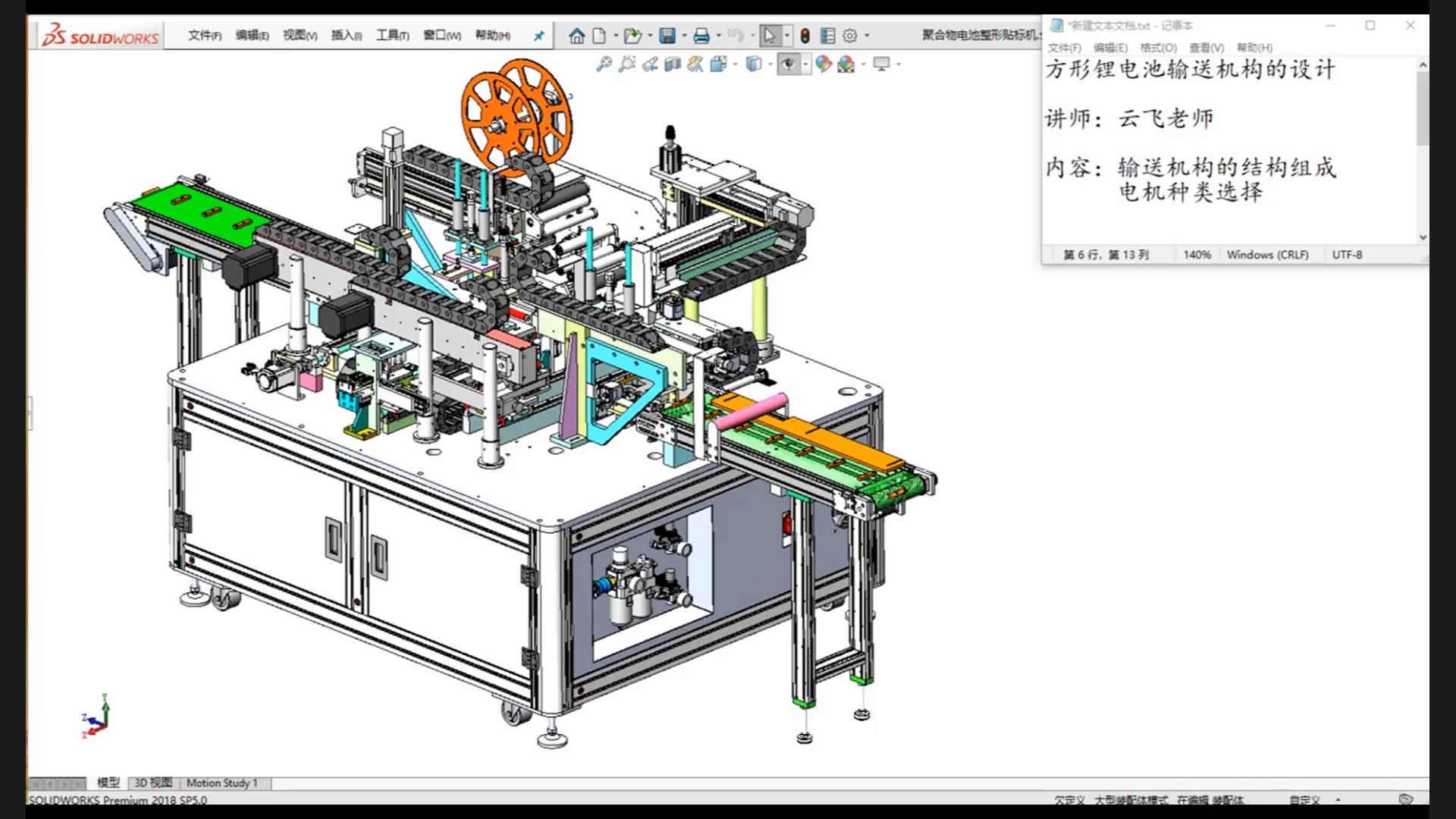Expand the New document dropdown arrow

click(x=615, y=36)
